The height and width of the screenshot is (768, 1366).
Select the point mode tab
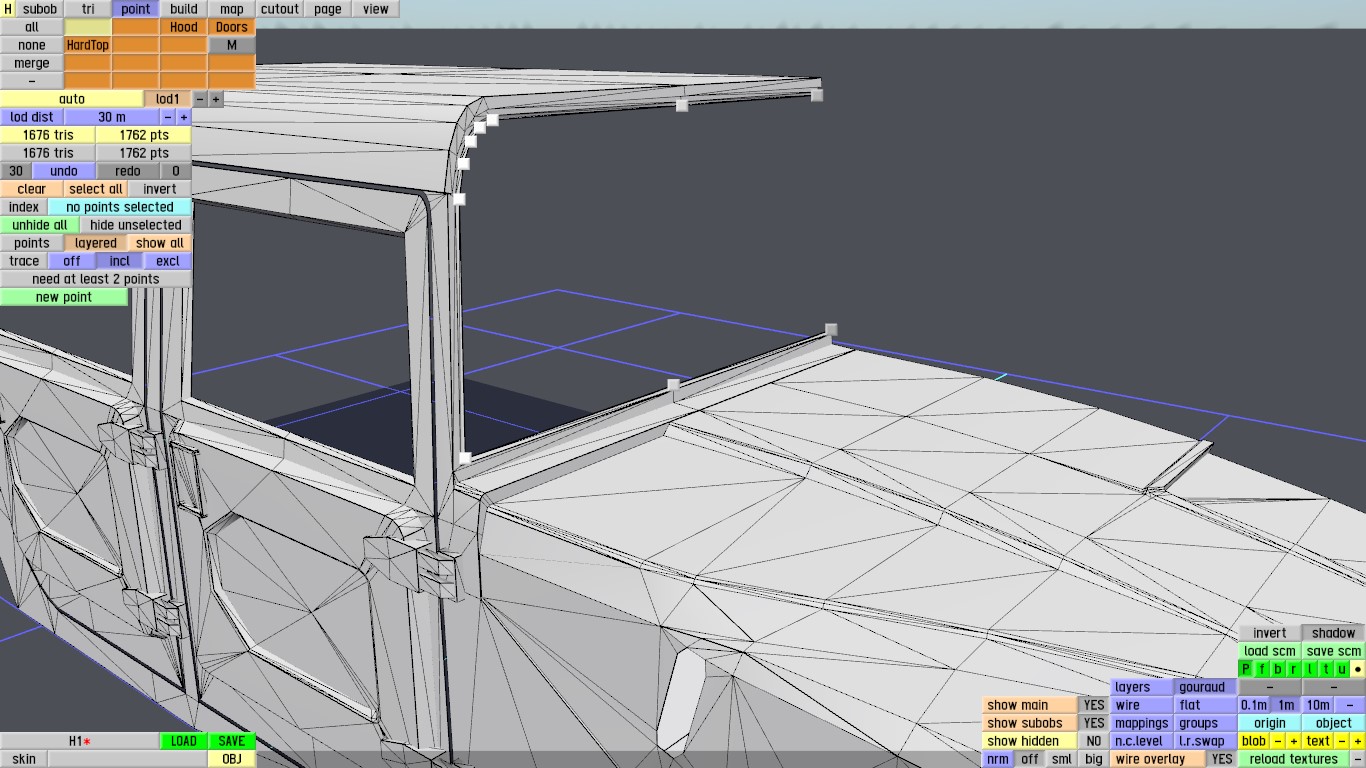(x=136, y=9)
